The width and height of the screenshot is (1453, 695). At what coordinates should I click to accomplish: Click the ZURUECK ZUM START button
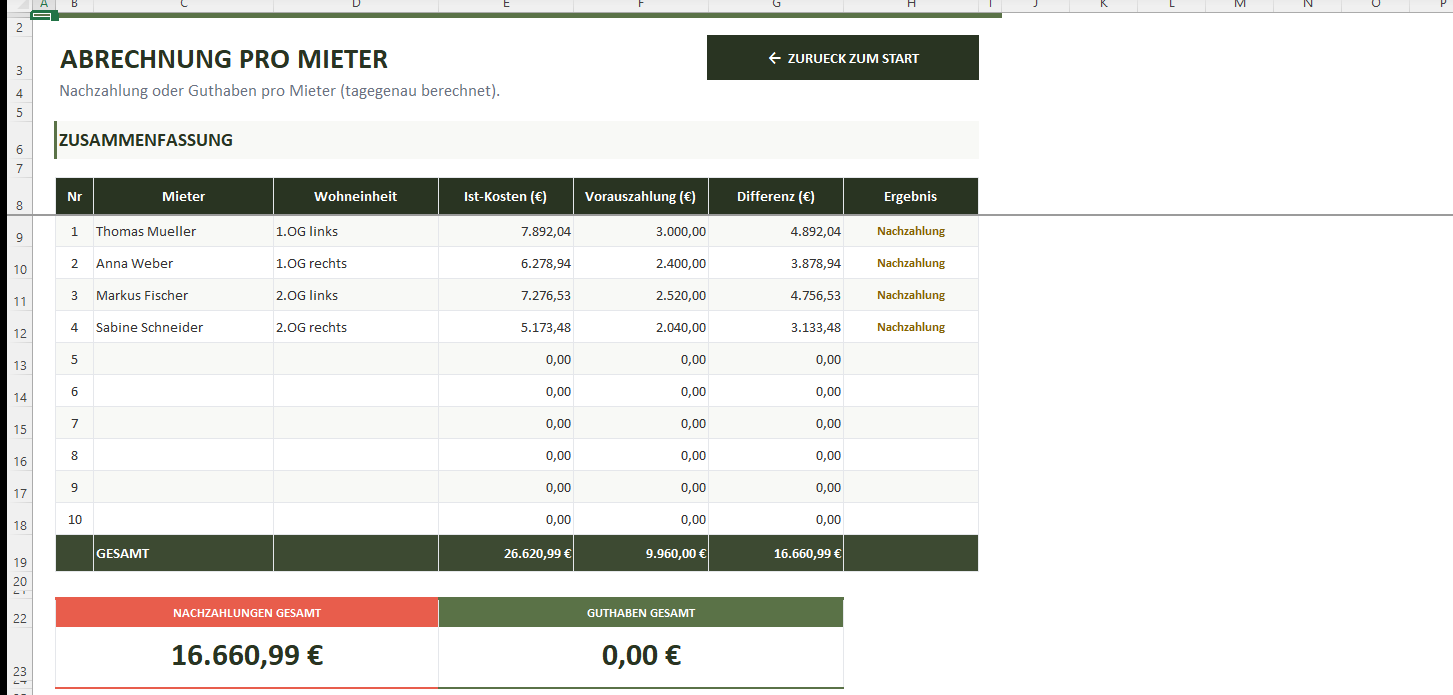coord(842,58)
